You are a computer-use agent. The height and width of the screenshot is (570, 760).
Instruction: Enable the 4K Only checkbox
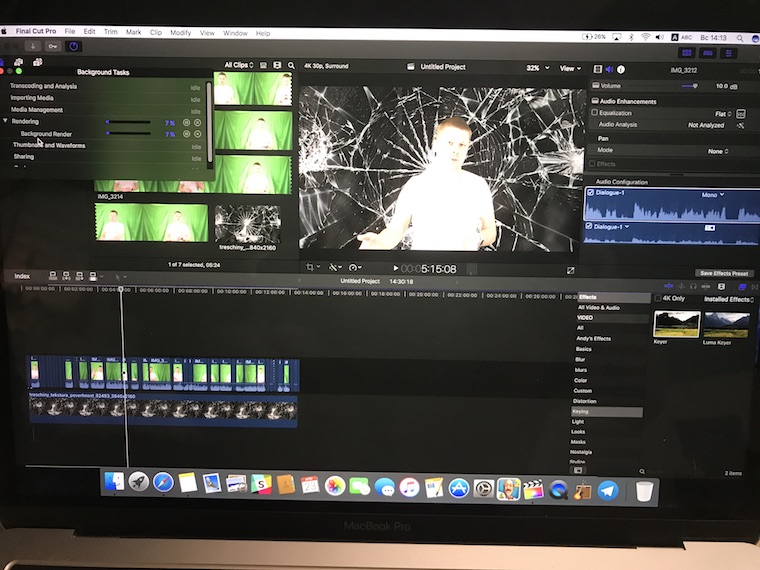658,298
